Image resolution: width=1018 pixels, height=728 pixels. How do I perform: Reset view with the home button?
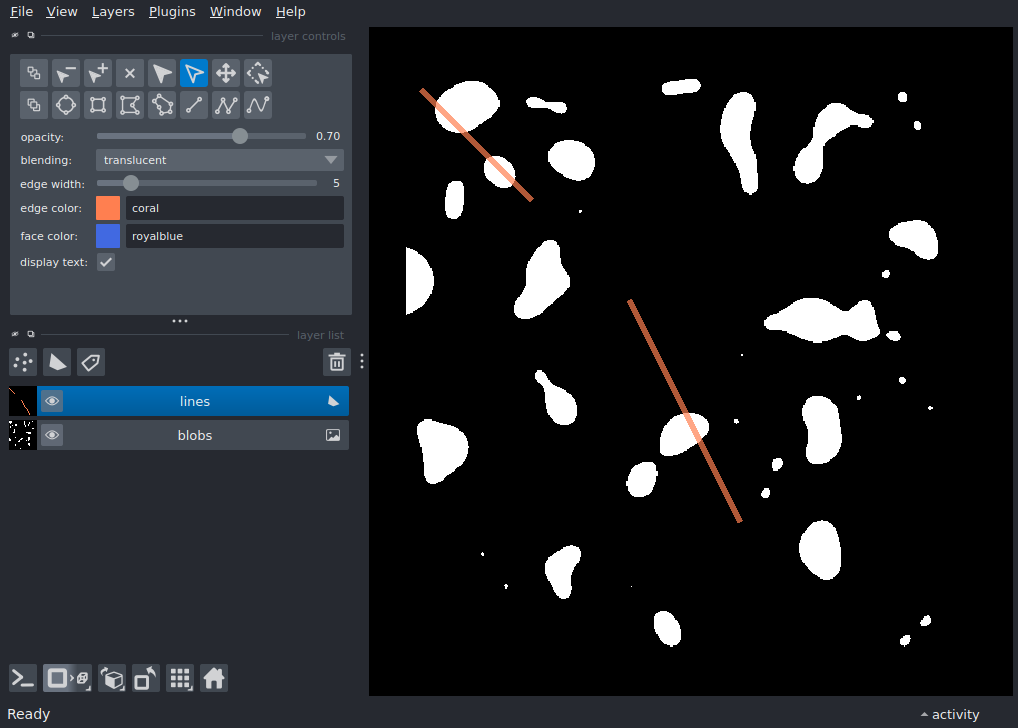(x=214, y=678)
